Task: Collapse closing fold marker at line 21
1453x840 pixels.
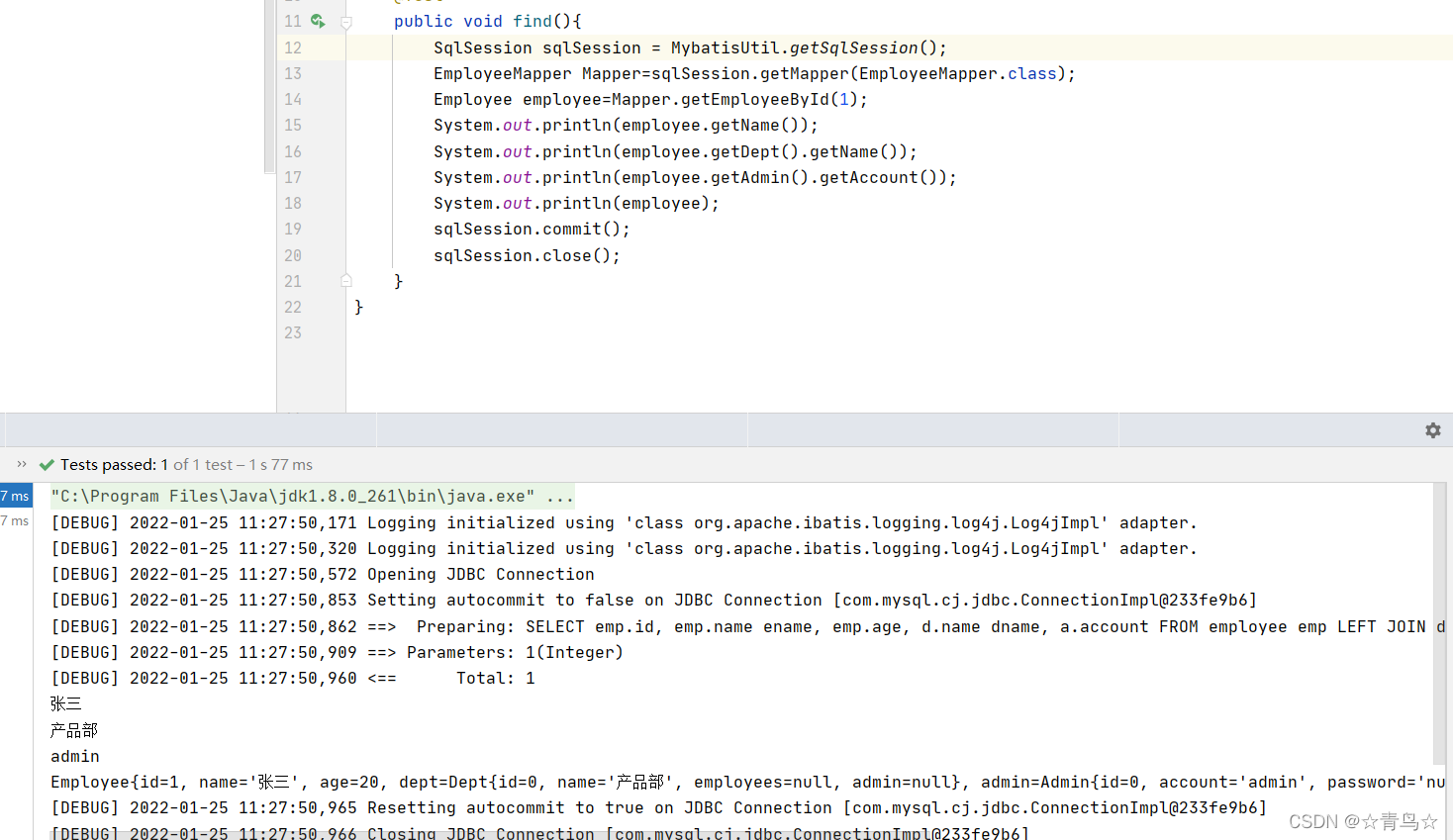Action: (x=346, y=281)
